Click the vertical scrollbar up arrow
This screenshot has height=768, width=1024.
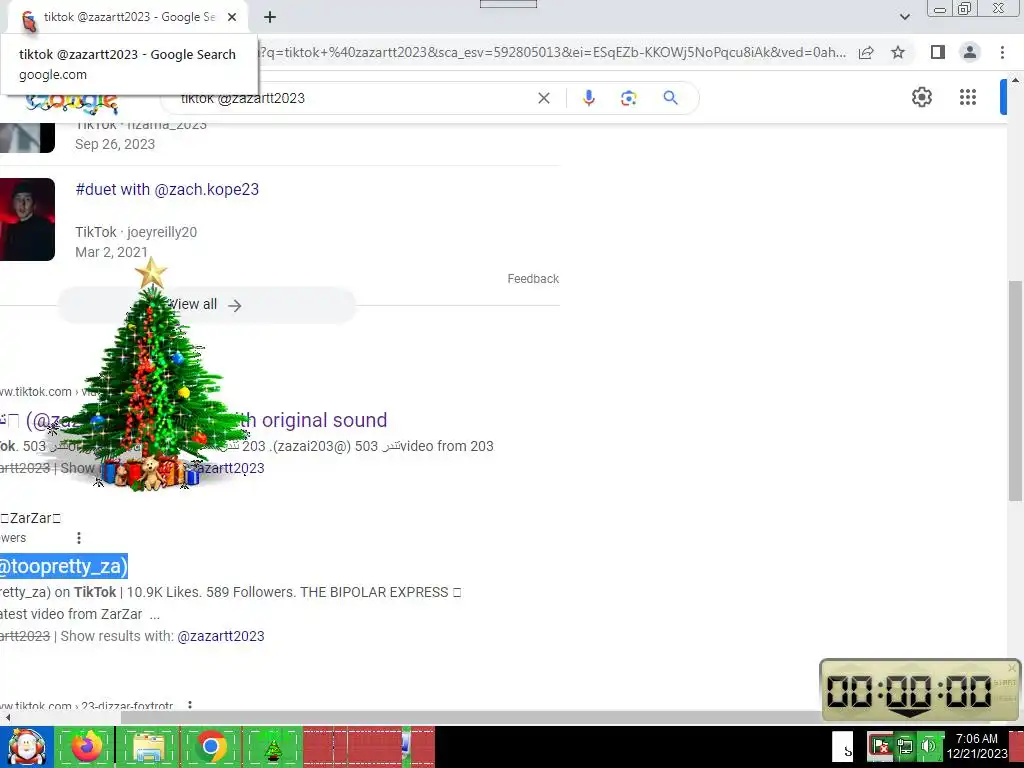tap(1015, 80)
